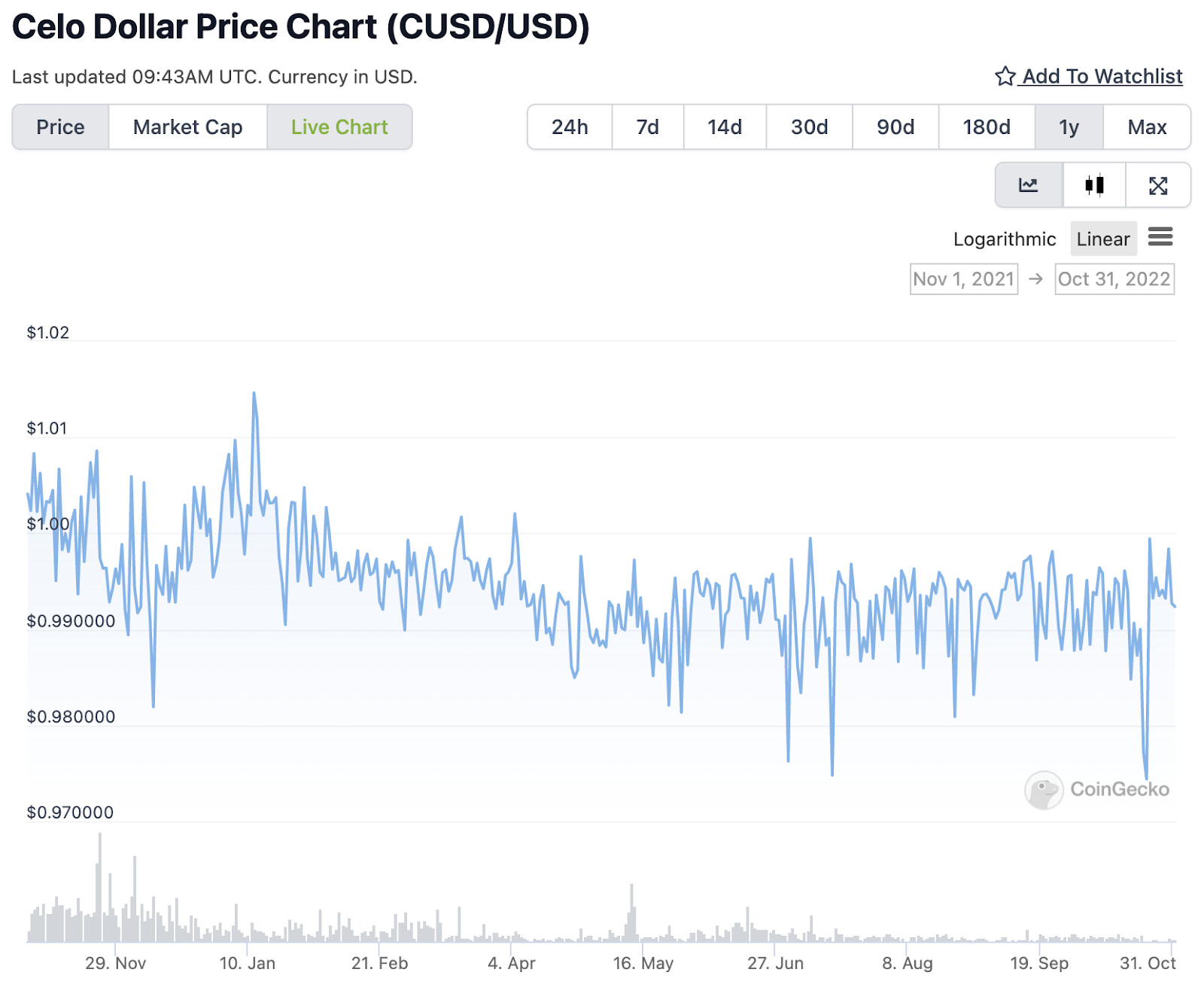1204x993 pixels.
Task: Click the arrow between date fields
Action: click(1036, 279)
